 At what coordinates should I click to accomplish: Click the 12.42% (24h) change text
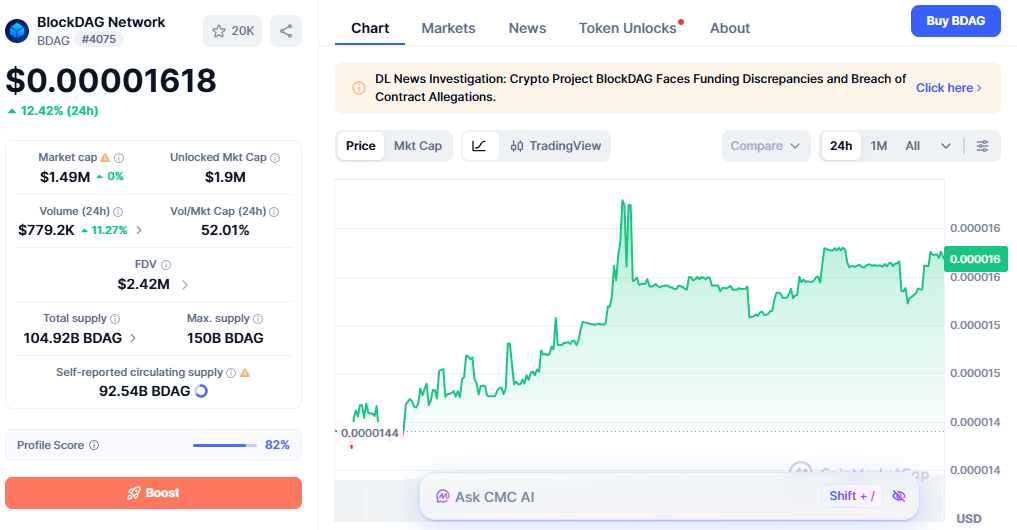tap(59, 111)
